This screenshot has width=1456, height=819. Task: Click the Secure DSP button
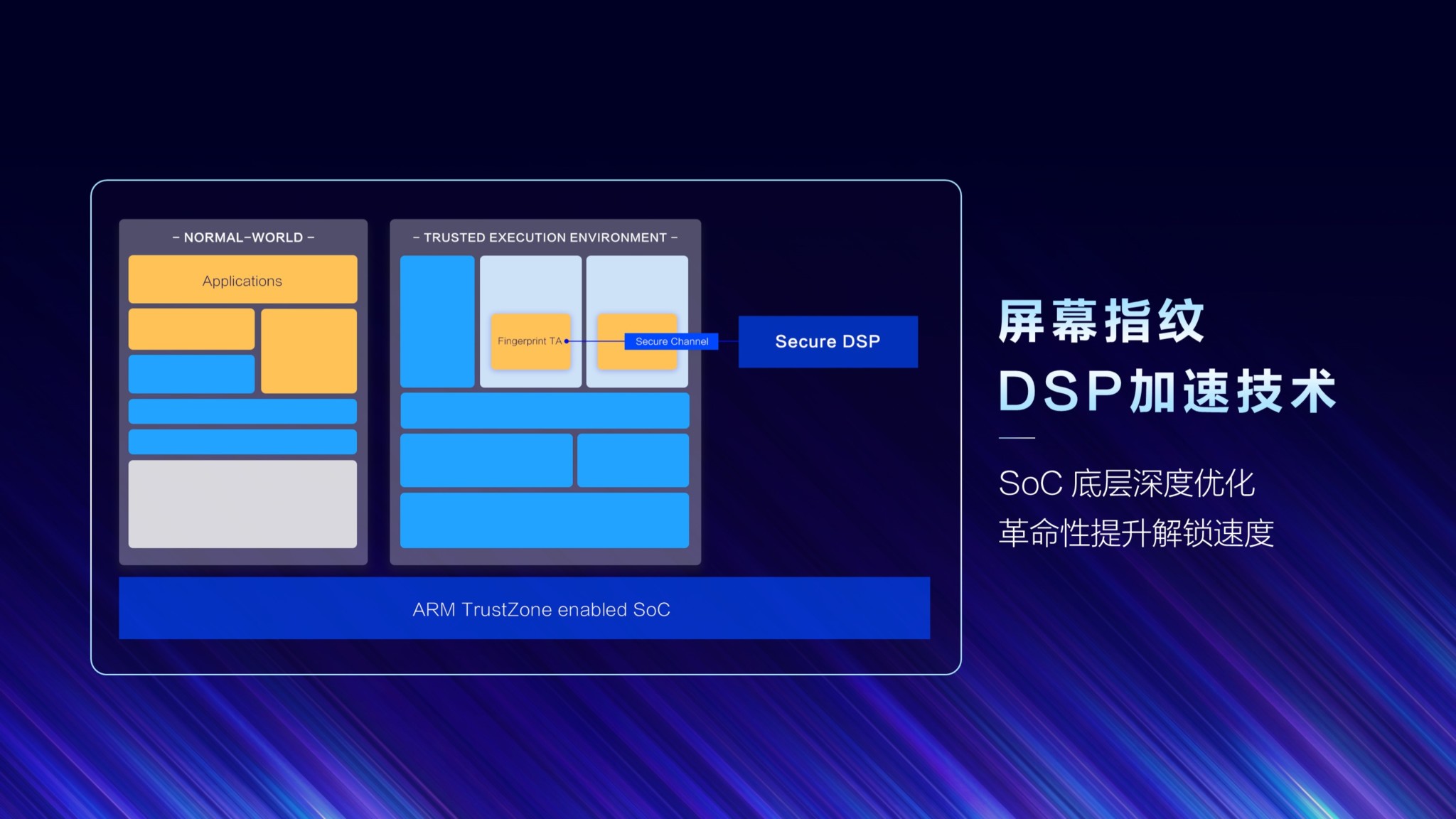pos(827,340)
